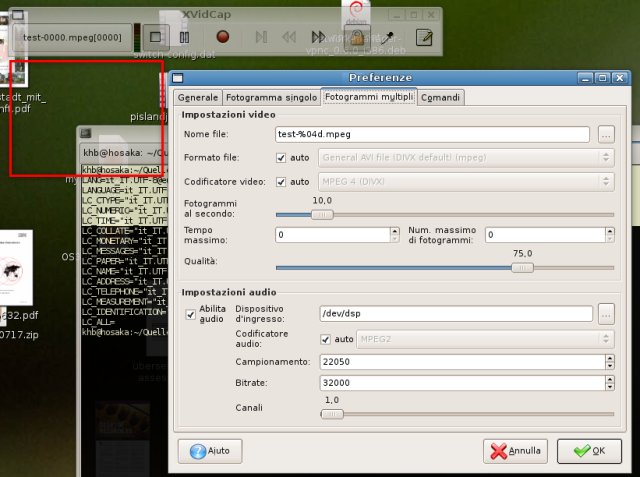This screenshot has width=640, height=477.
Task: Click the XVidCap stop recording button
Action: [156, 38]
